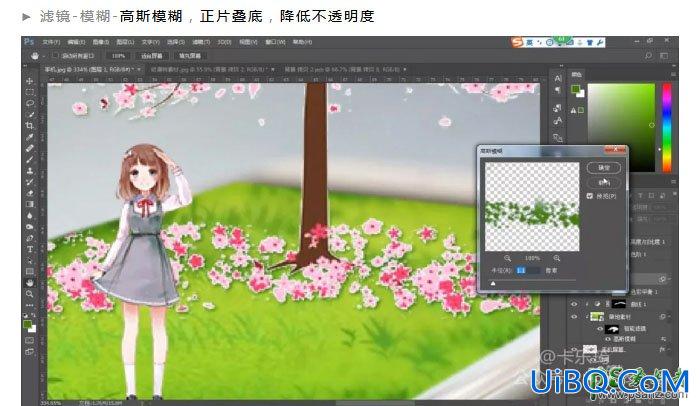700x406 pixels.
Task: Select the Gradient tool
Action: coord(30,204)
